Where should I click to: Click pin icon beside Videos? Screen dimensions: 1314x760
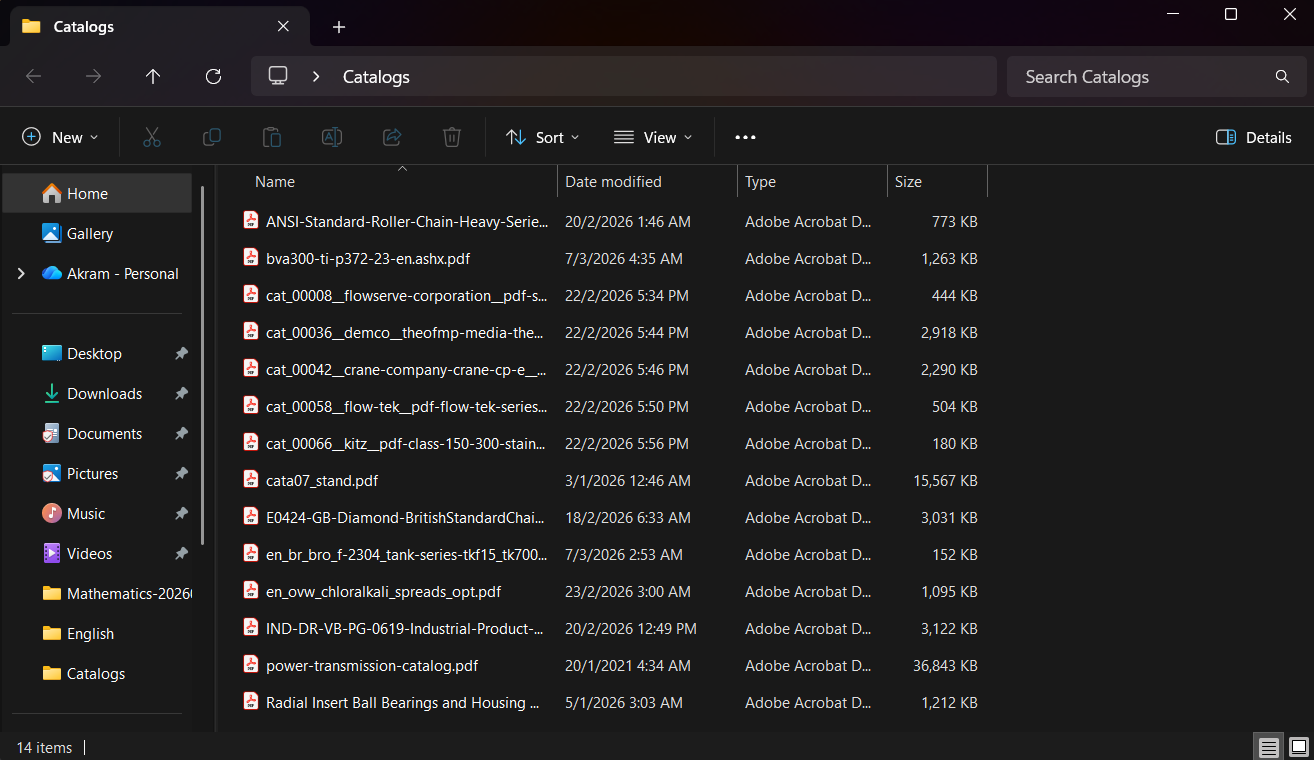pos(181,553)
